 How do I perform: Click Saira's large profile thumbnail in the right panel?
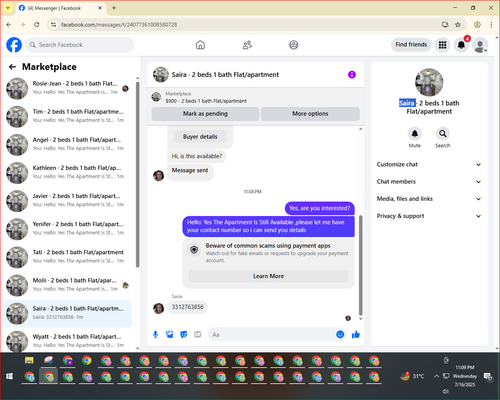(x=429, y=82)
